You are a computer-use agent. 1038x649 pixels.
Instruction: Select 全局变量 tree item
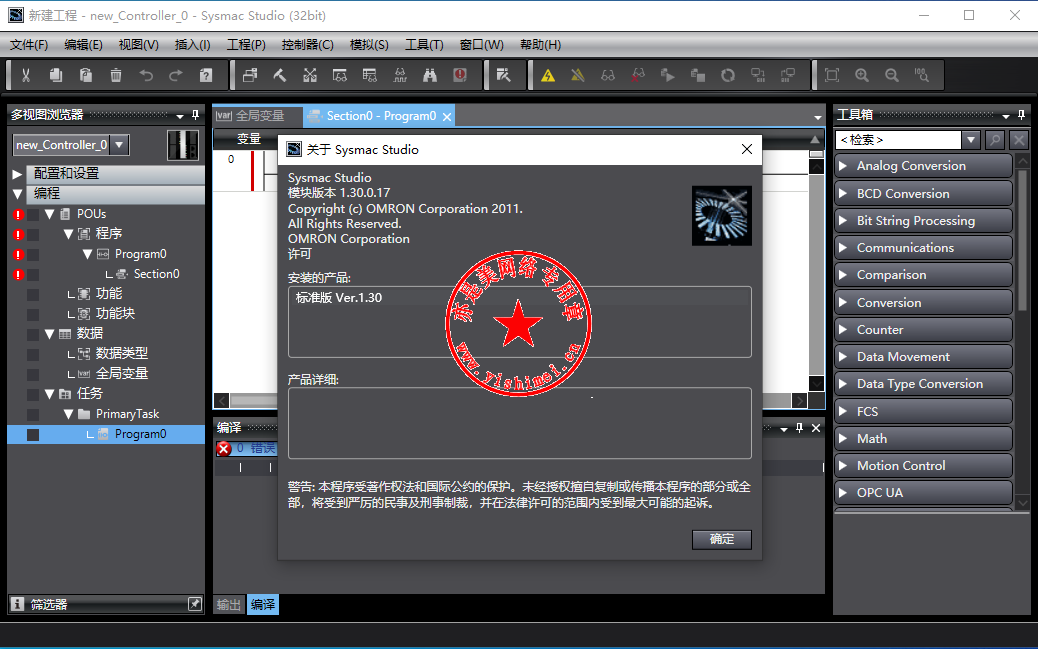pos(122,374)
